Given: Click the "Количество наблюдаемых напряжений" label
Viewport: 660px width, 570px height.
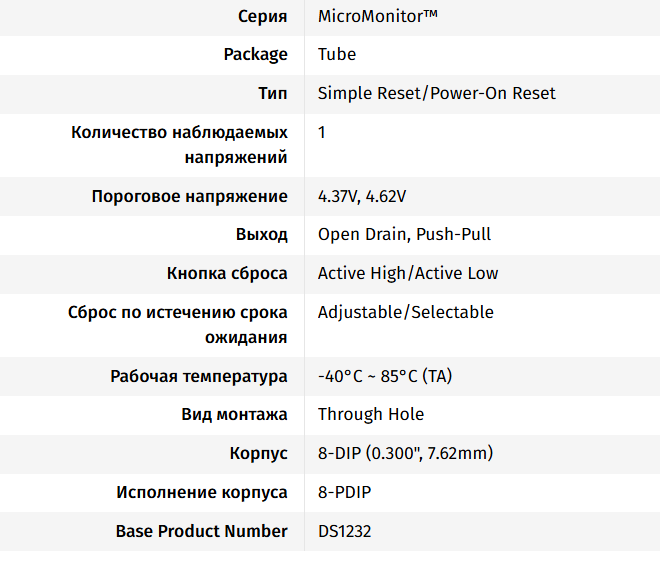Looking at the screenshot, I should (x=180, y=144).
